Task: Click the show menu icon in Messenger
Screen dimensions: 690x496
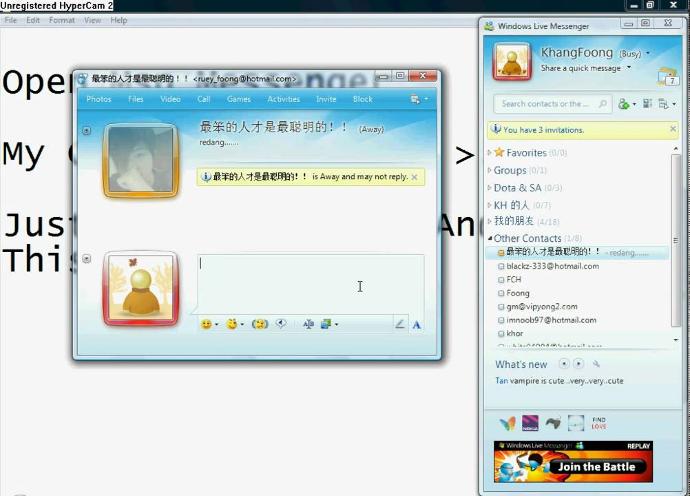Action: 664,104
